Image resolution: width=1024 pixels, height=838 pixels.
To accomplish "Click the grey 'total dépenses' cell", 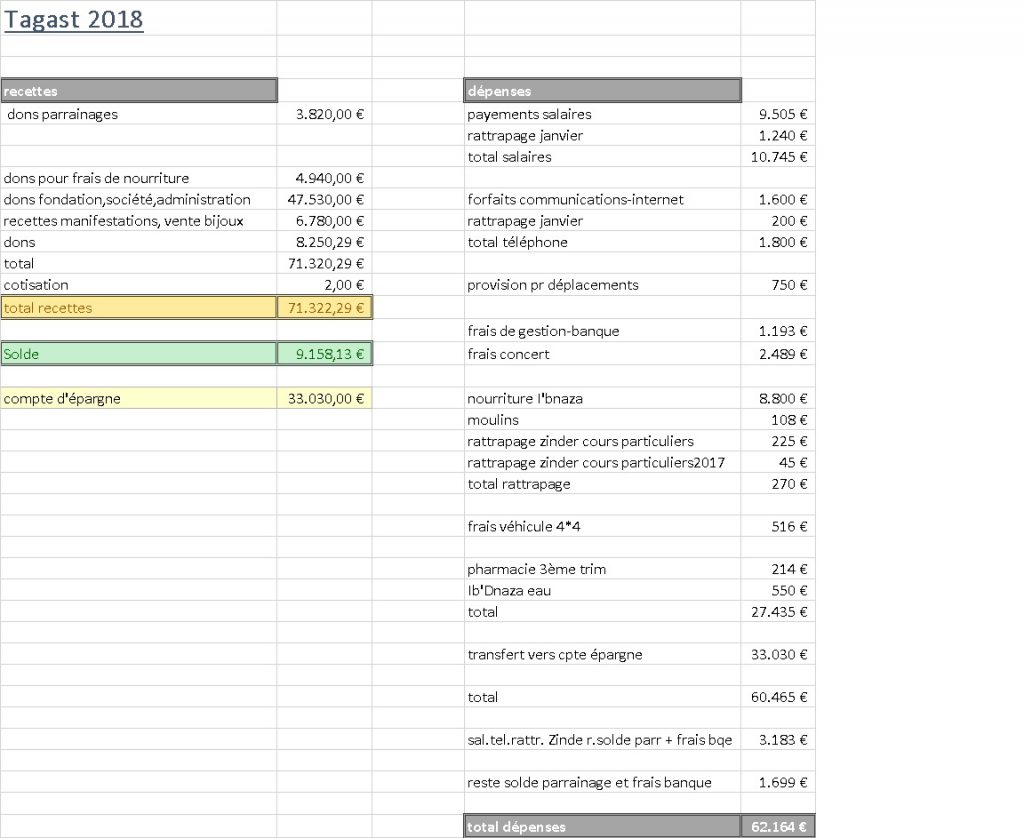I will pyautogui.click(x=603, y=826).
